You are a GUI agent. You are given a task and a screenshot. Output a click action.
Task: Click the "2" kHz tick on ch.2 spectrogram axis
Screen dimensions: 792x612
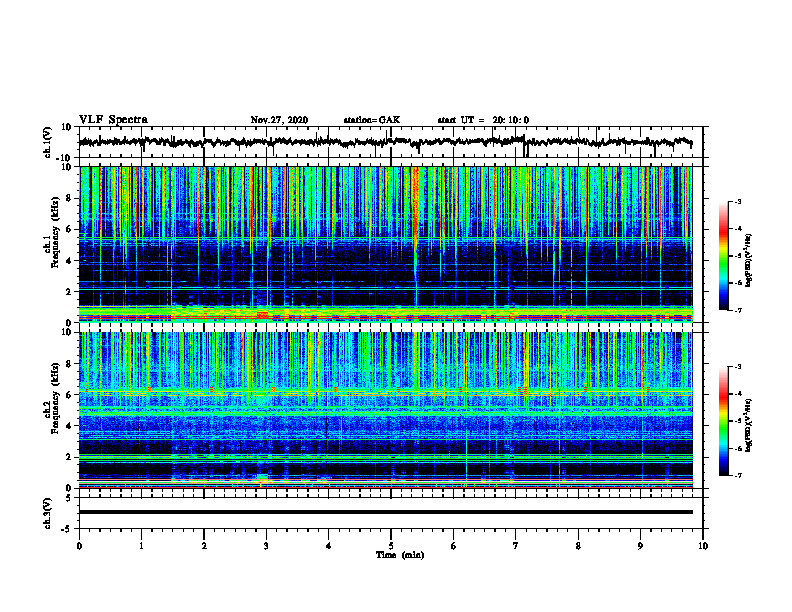pyautogui.click(x=69, y=457)
